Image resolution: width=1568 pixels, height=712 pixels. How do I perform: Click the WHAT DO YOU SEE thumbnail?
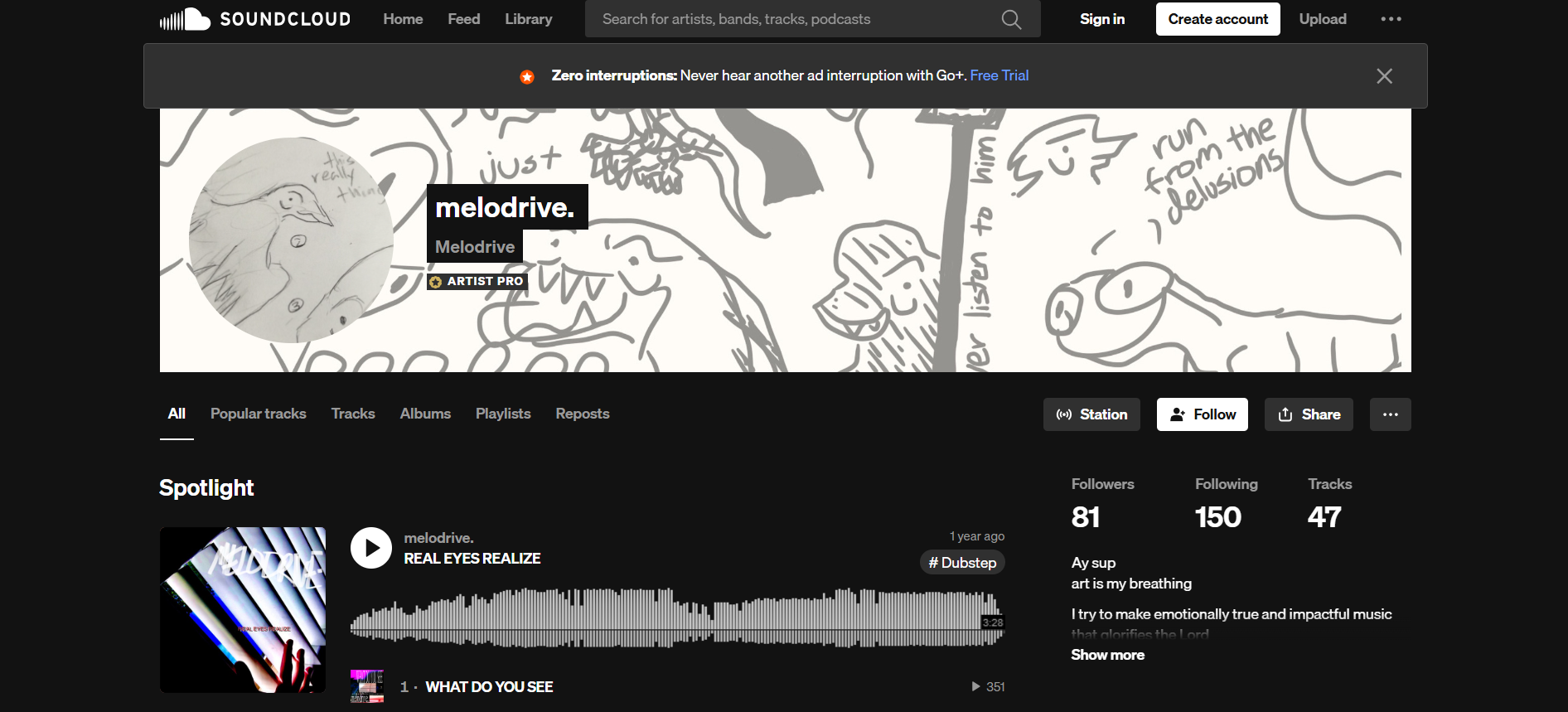pyautogui.click(x=367, y=686)
